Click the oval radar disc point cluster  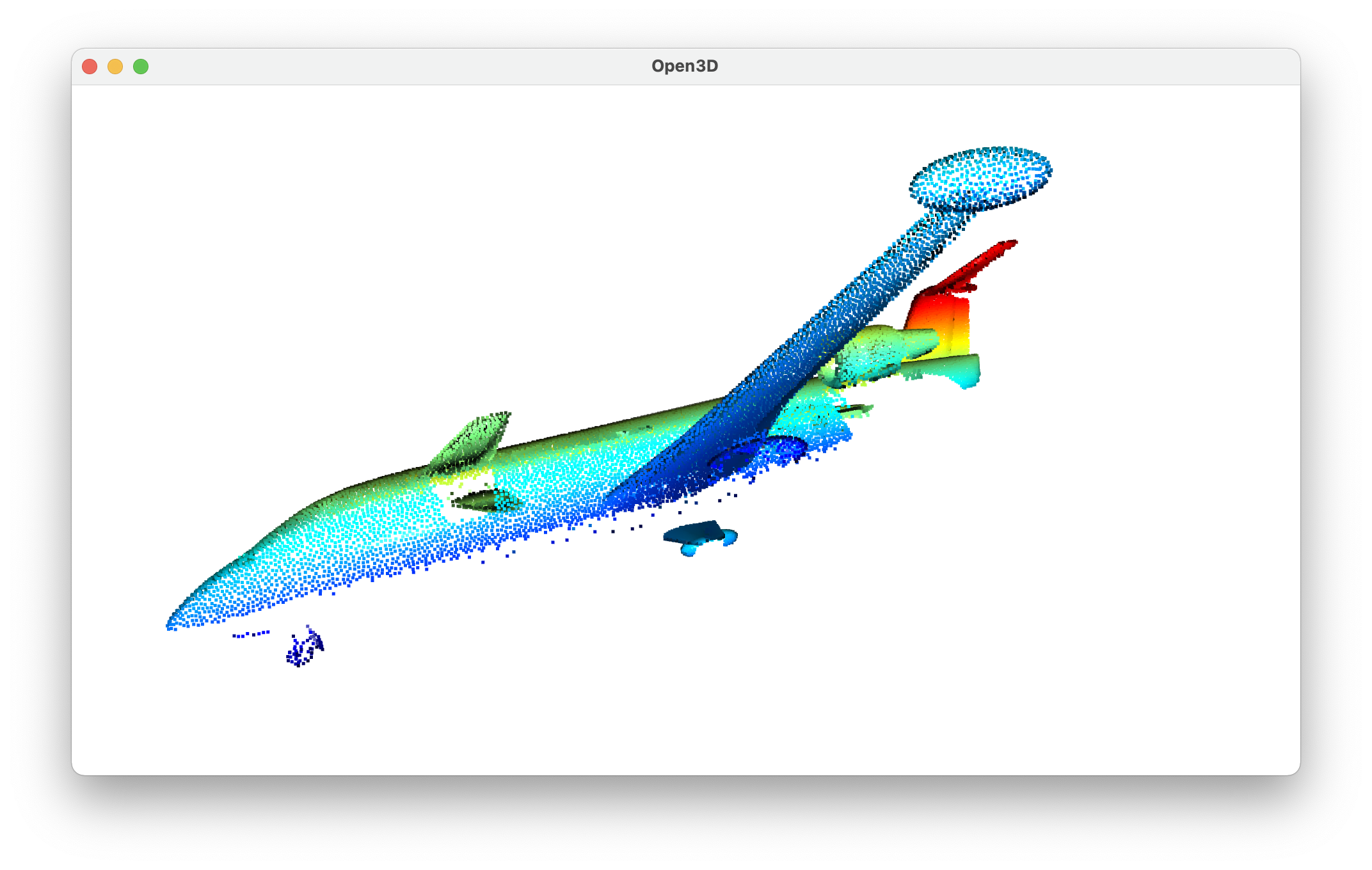point(980,178)
